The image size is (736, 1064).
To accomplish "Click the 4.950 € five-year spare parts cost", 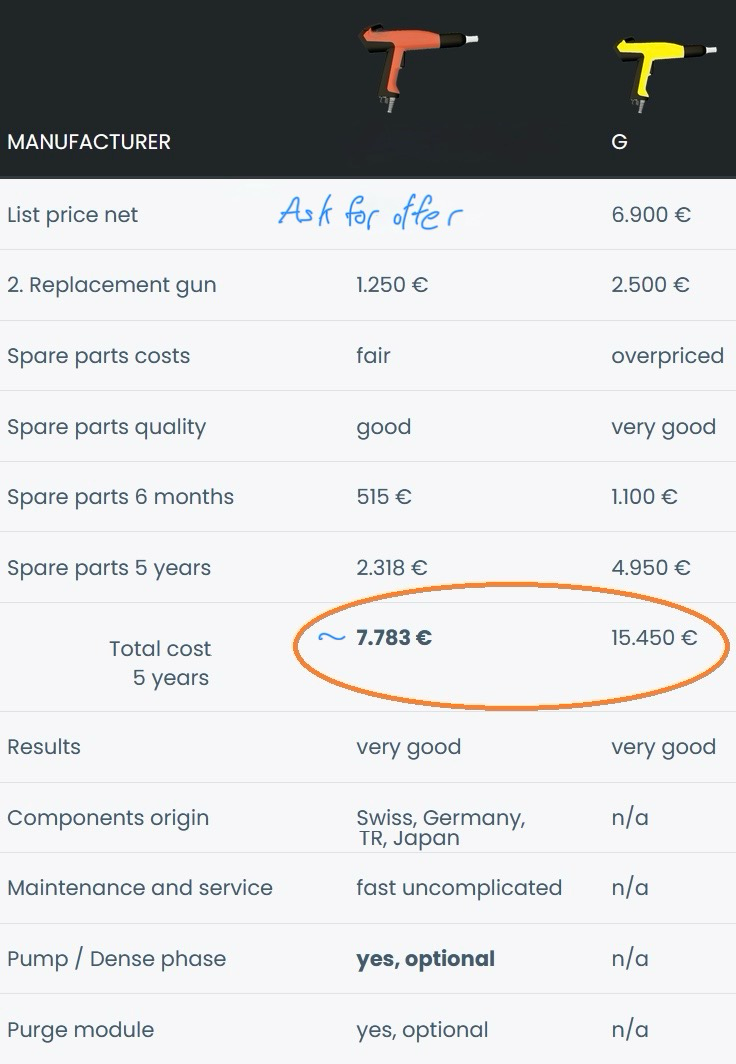I will [x=651, y=568].
